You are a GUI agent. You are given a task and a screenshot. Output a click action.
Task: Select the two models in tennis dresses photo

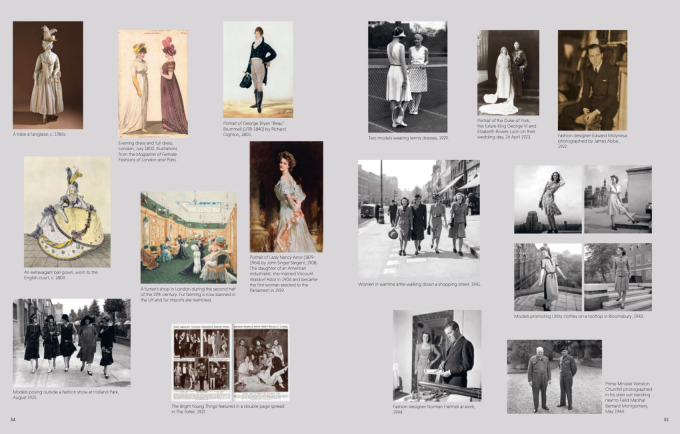407,77
